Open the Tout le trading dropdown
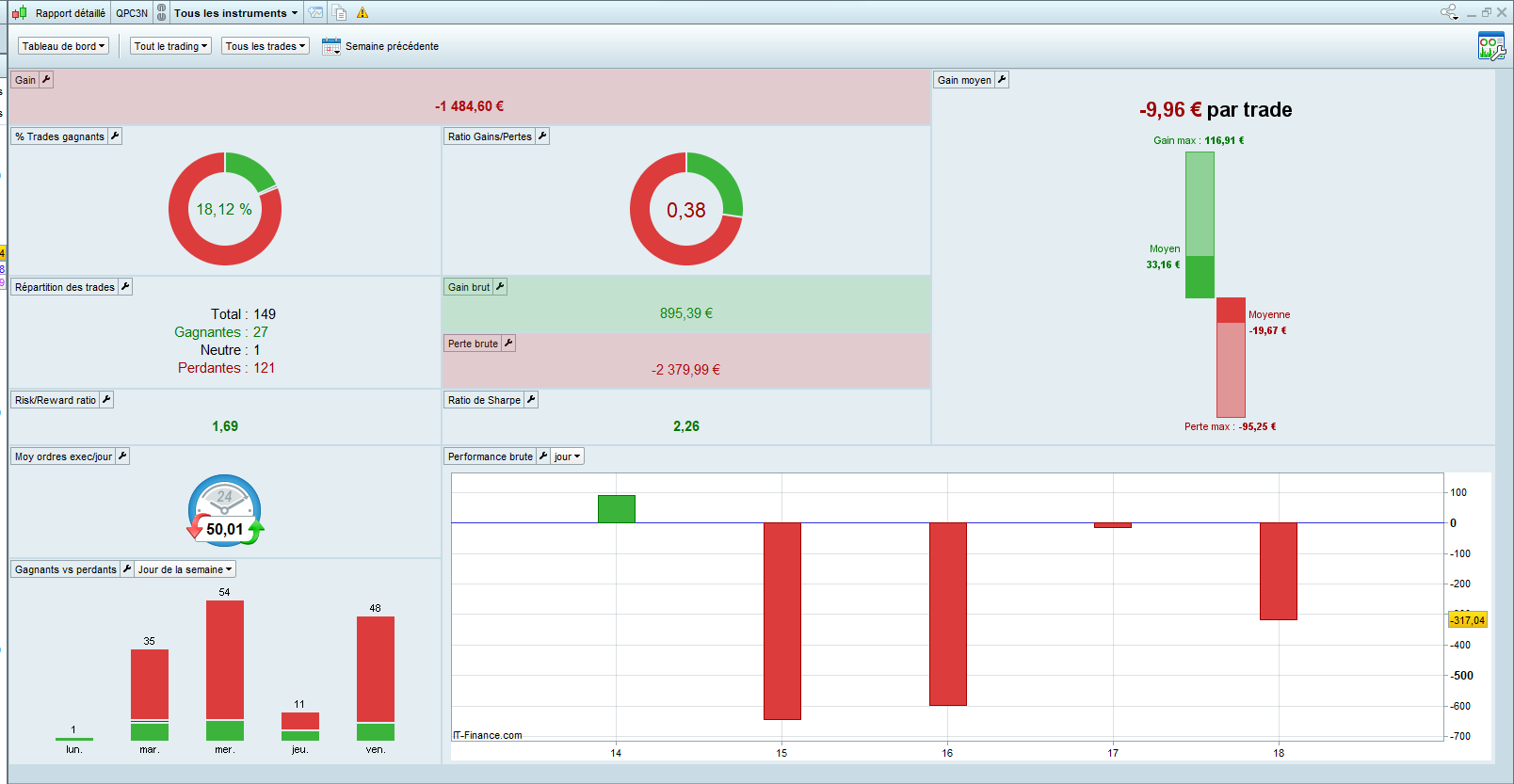The width and height of the screenshot is (1514, 784). point(170,46)
